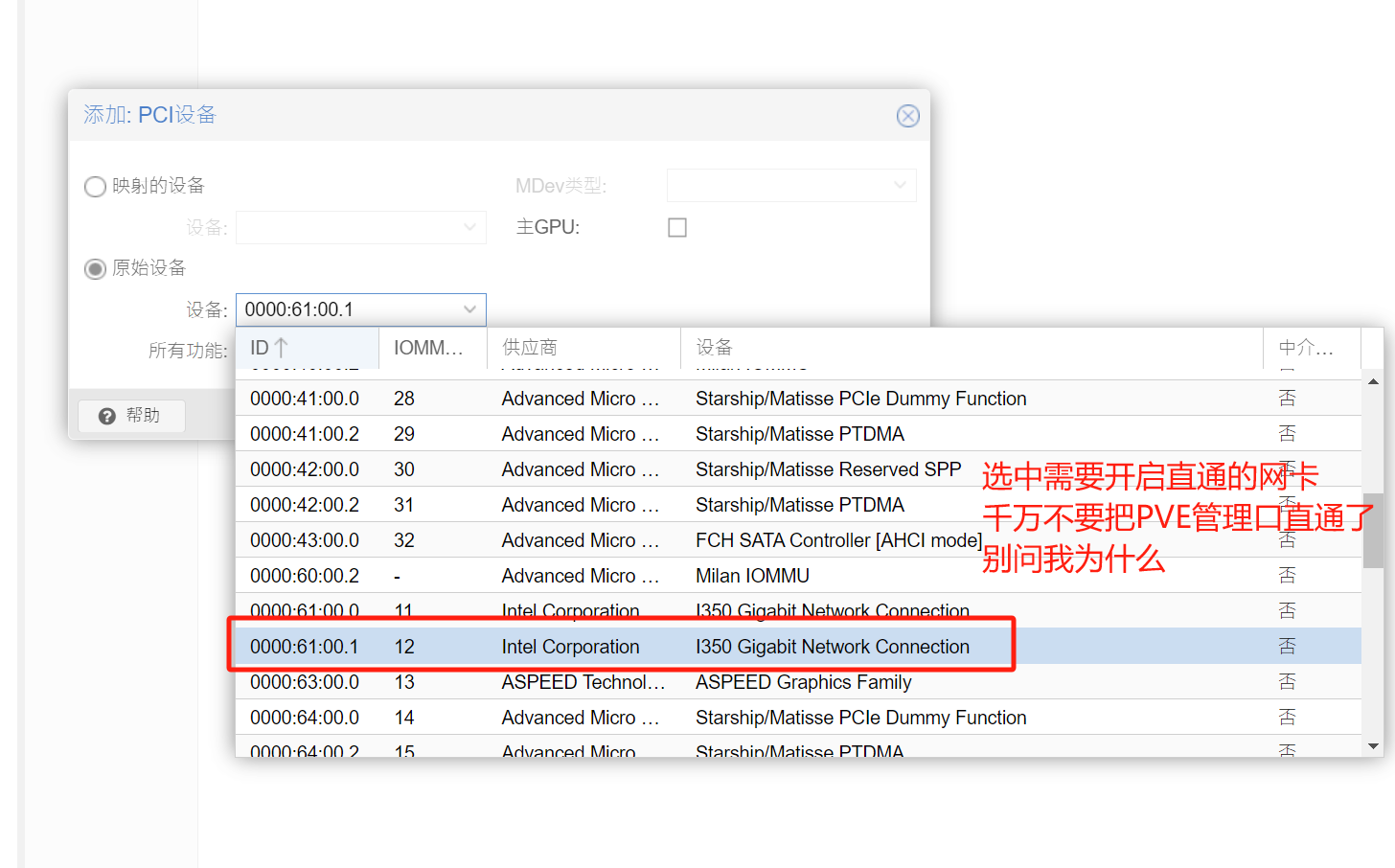Click inside the device ID input field

345,309
